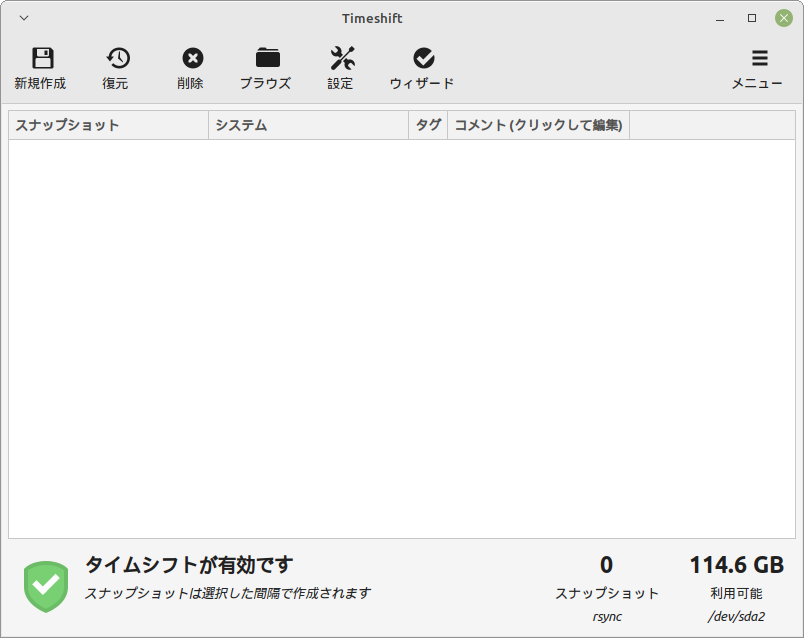Click the タグ column header

428,125
